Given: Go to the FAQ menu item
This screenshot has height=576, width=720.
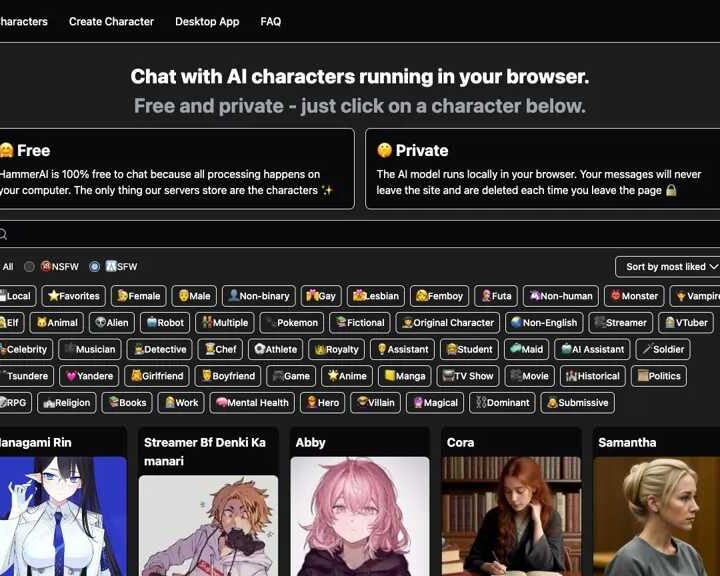Looking at the screenshot, I should coord(270,22).
